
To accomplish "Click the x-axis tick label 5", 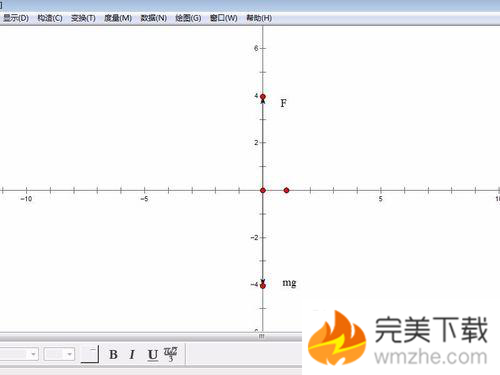I will 380,199.
